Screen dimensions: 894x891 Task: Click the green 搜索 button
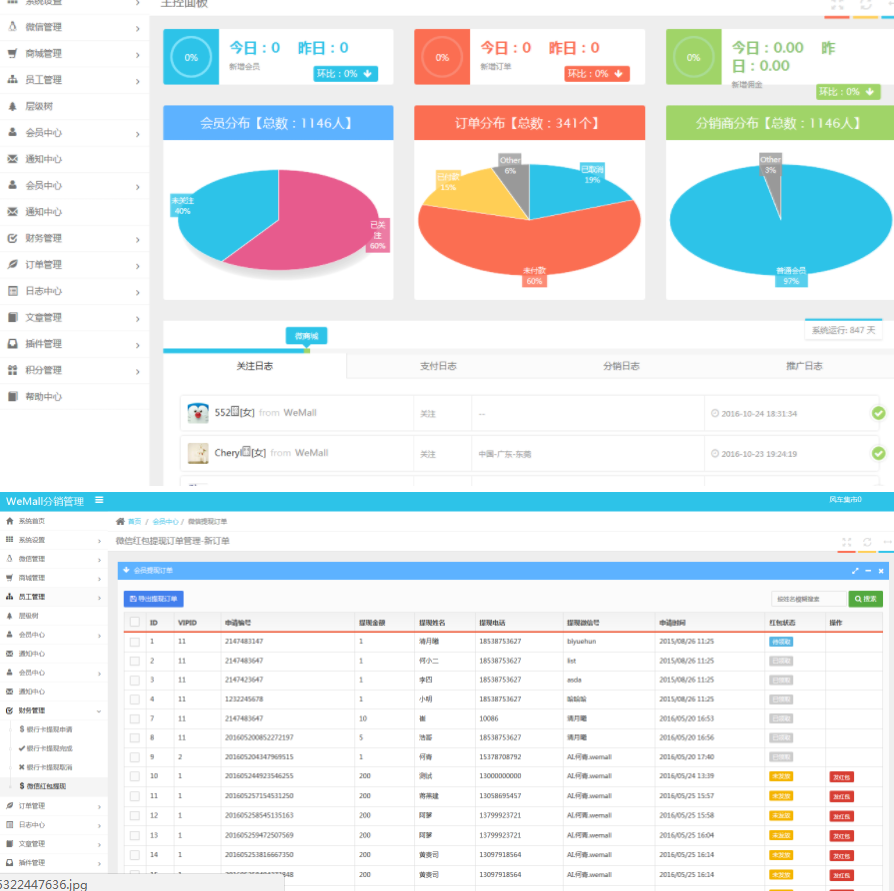pos(865,599)
